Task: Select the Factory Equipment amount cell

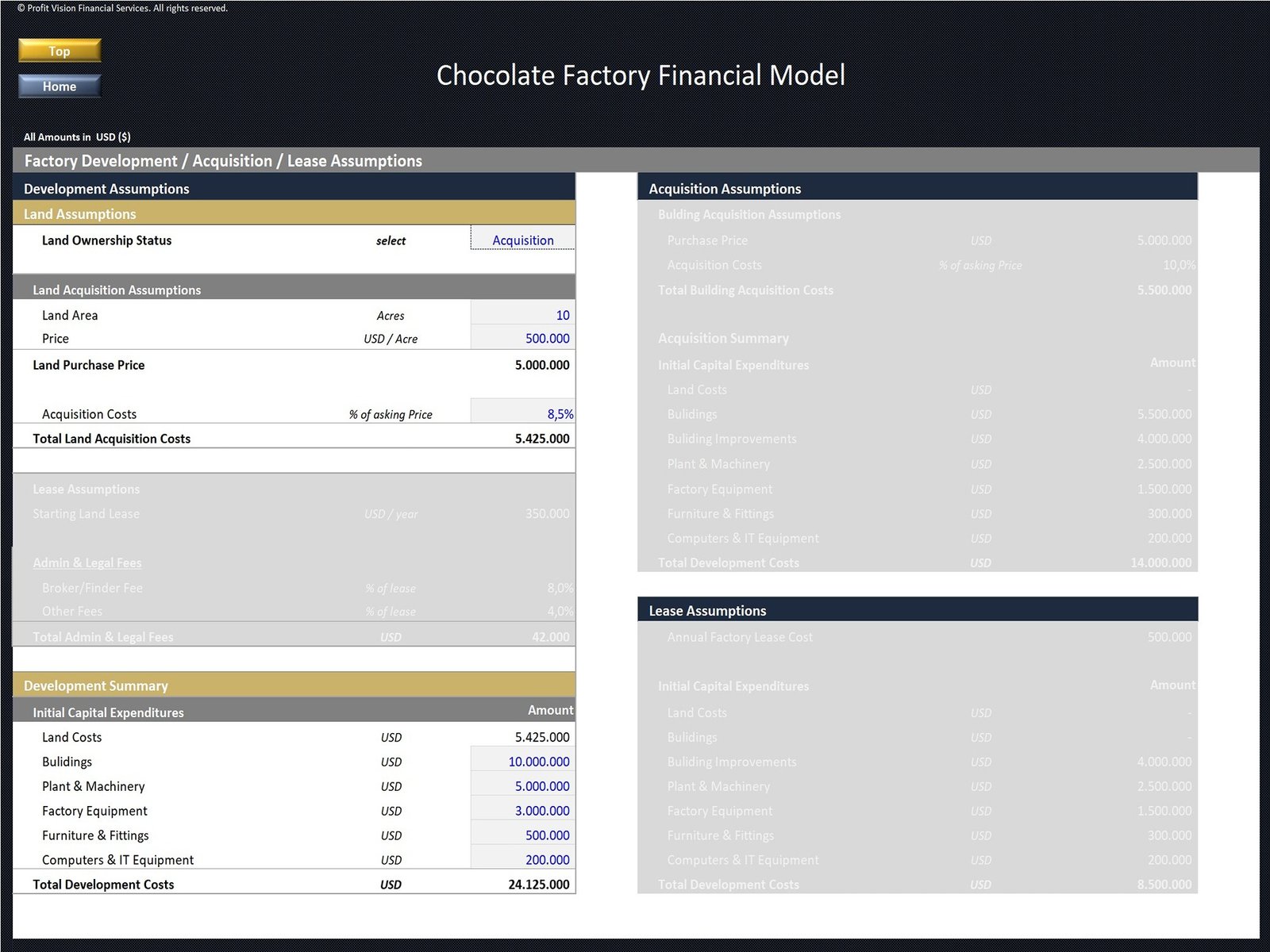Action: point(522,811)
